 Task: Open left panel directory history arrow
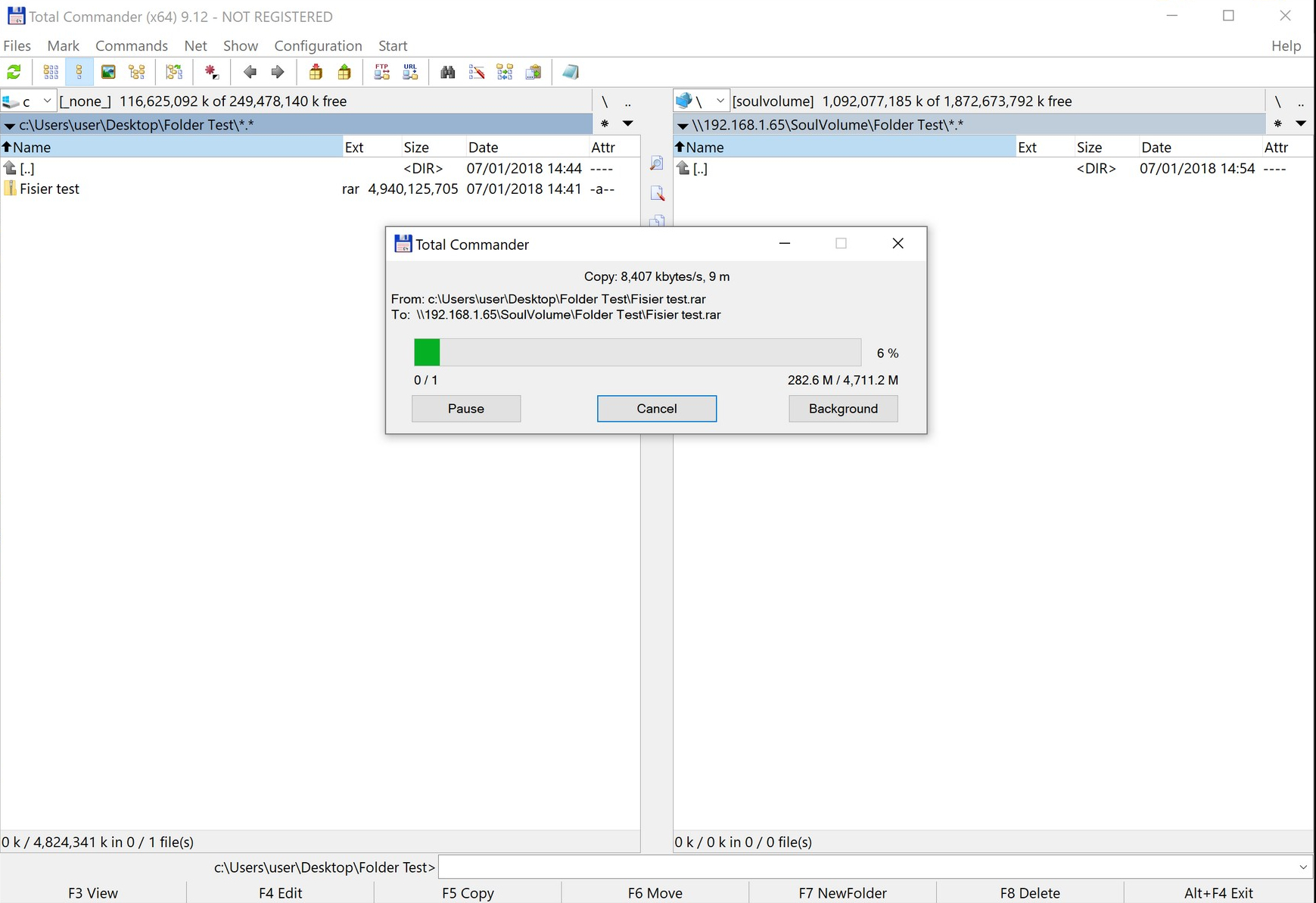pos(628,123)
